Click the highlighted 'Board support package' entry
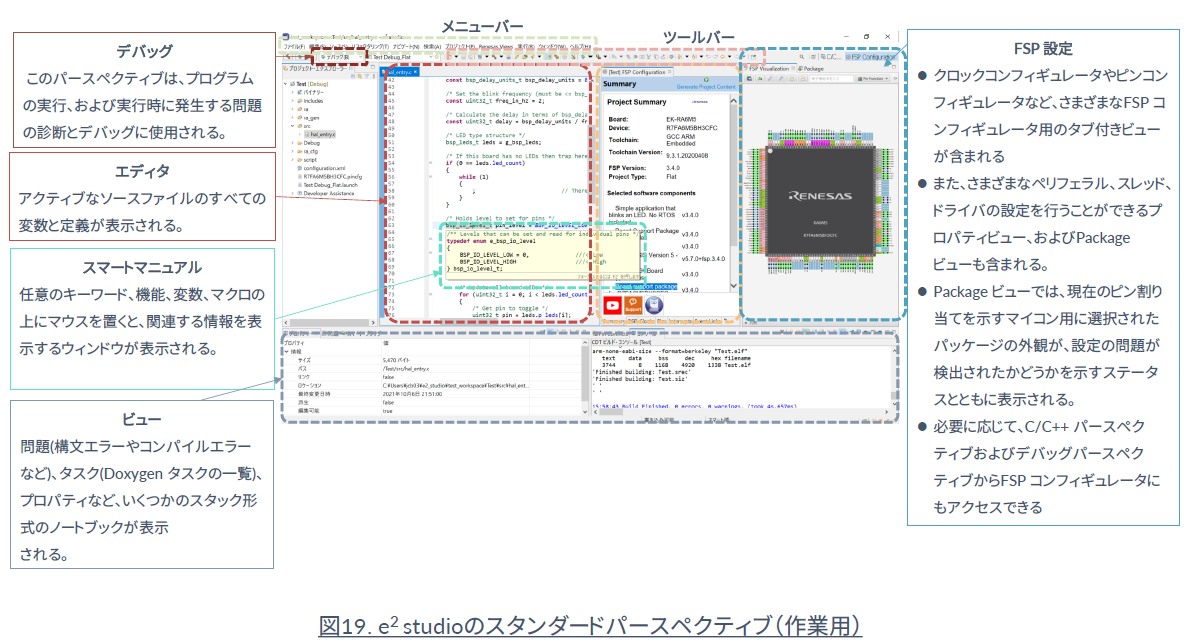Screen dimensions: 1186x644 point(645,287)
